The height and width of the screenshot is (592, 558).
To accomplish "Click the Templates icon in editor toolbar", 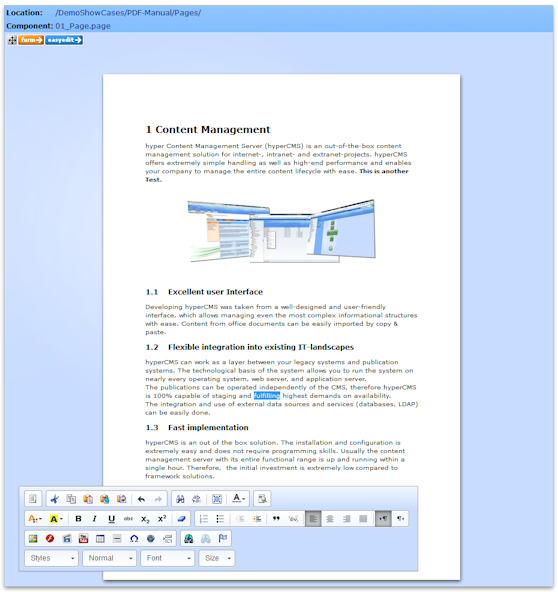I will click(x=33, y=499).
